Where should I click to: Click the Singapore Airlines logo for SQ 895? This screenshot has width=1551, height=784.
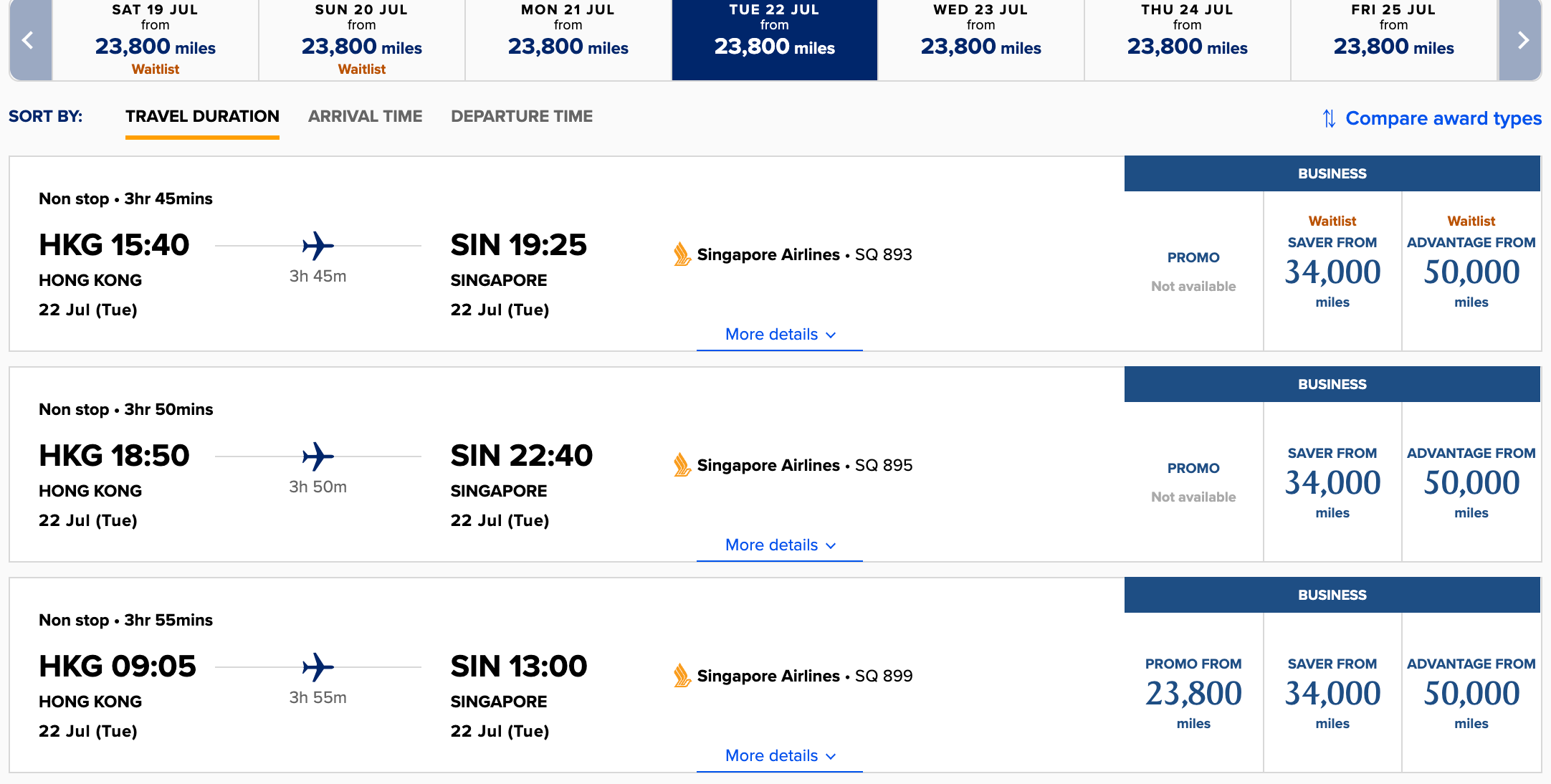pos(682,465)
